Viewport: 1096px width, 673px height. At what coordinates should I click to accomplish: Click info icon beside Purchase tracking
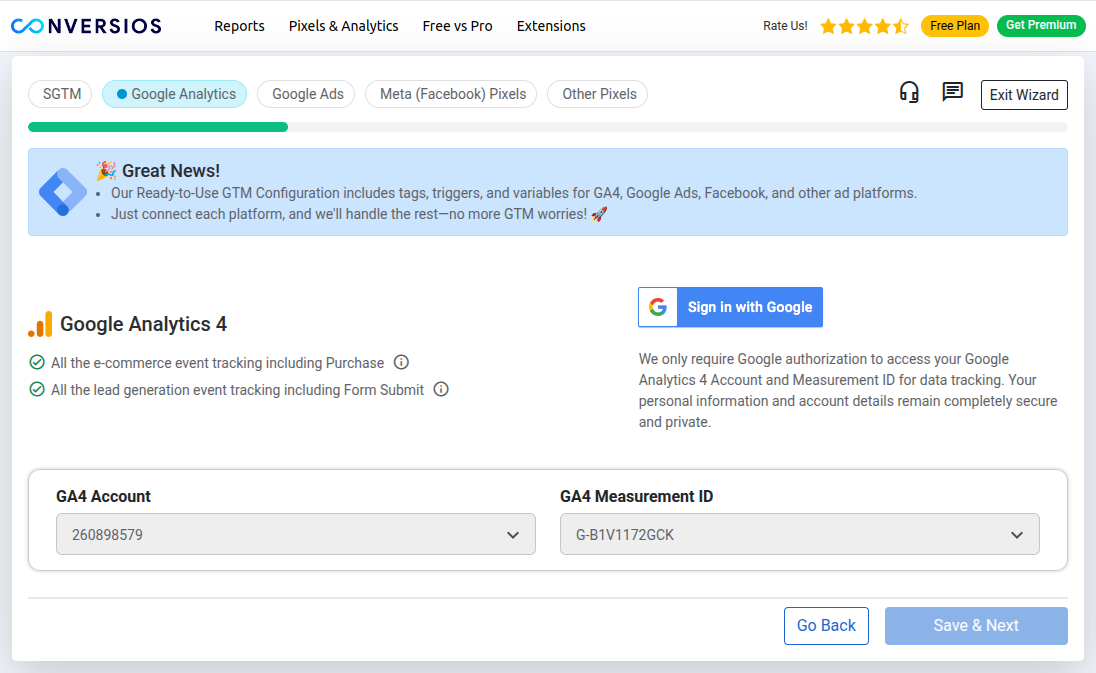pyautogui.click(x=401, y=362)
